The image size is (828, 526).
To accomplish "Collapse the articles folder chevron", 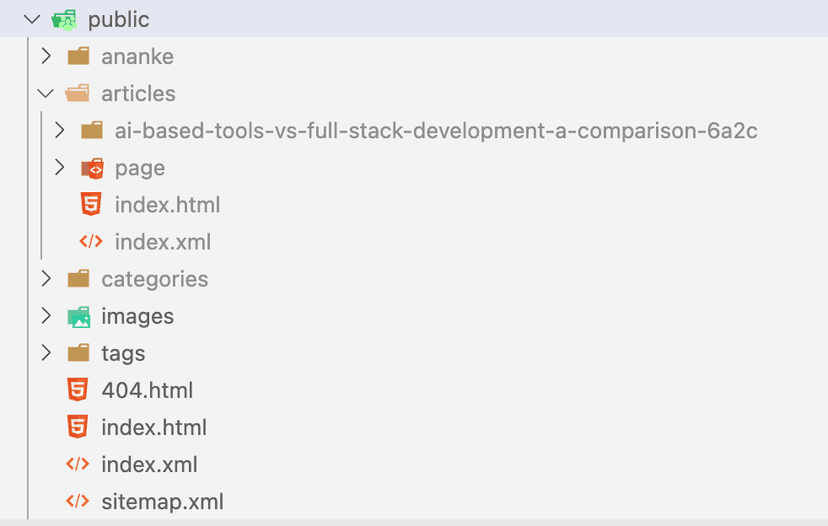I will [x=45, y=93].
